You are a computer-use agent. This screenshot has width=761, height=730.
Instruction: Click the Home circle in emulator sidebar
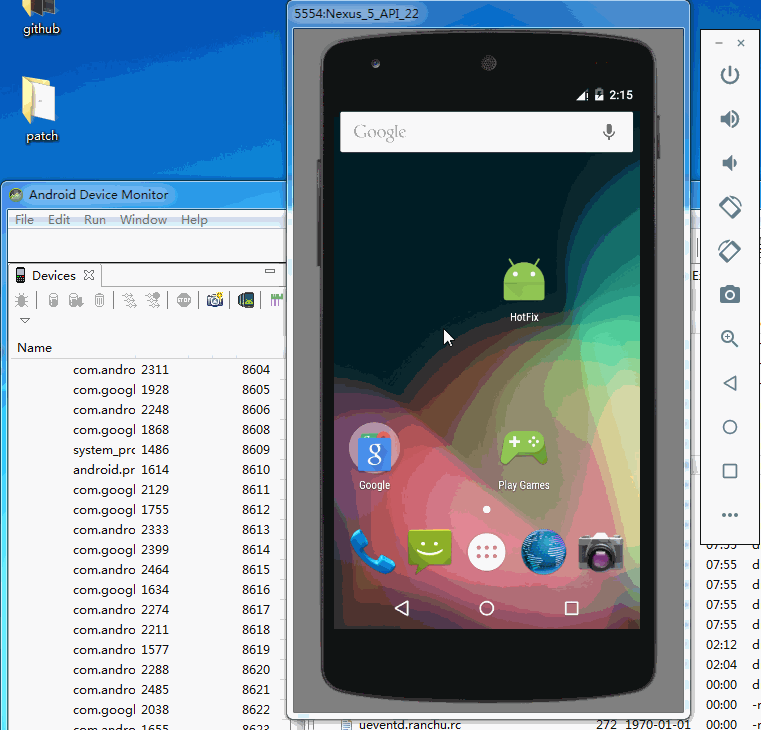pos(729,427)
